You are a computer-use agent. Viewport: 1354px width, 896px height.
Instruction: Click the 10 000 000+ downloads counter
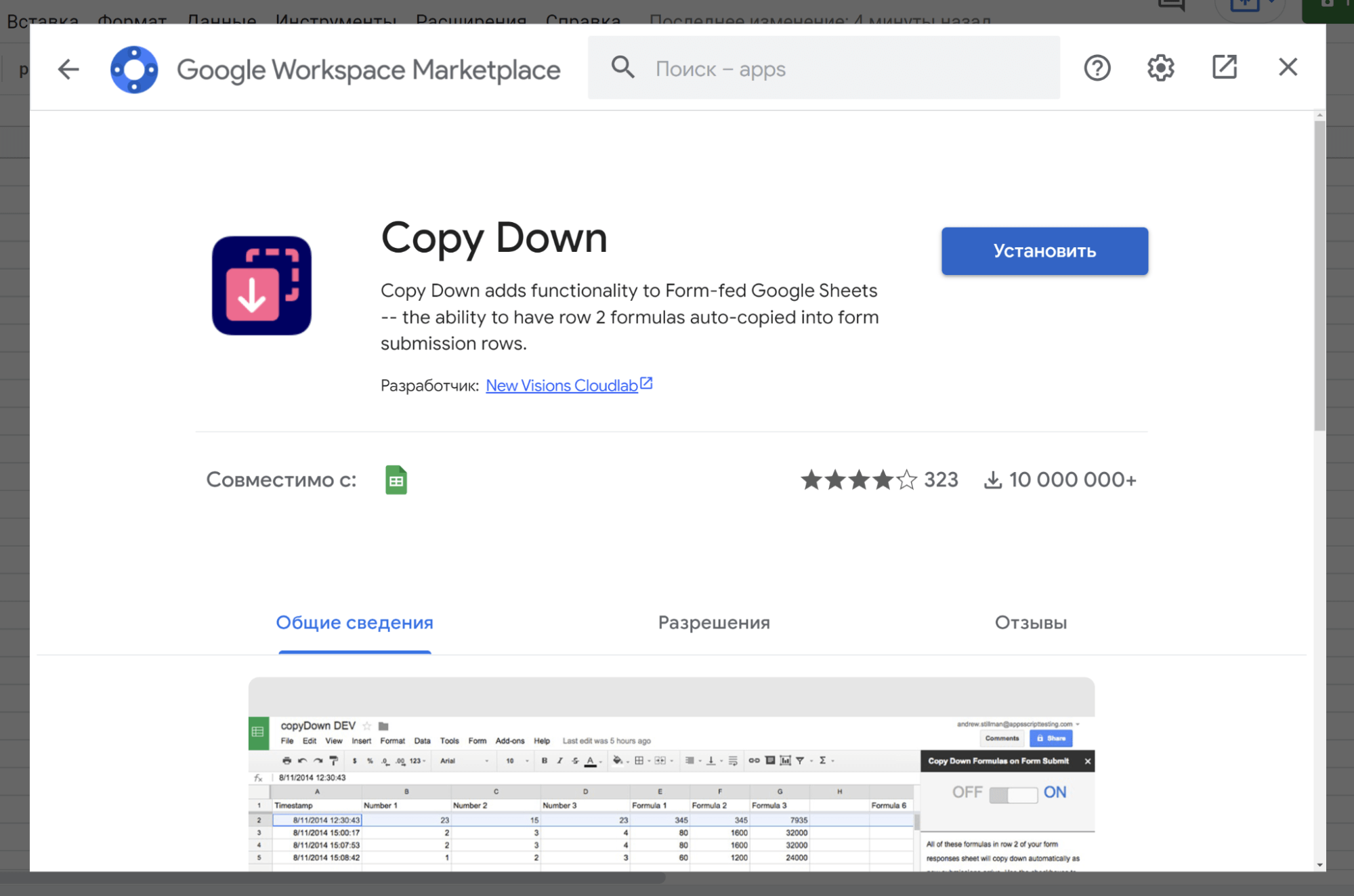1060,479
